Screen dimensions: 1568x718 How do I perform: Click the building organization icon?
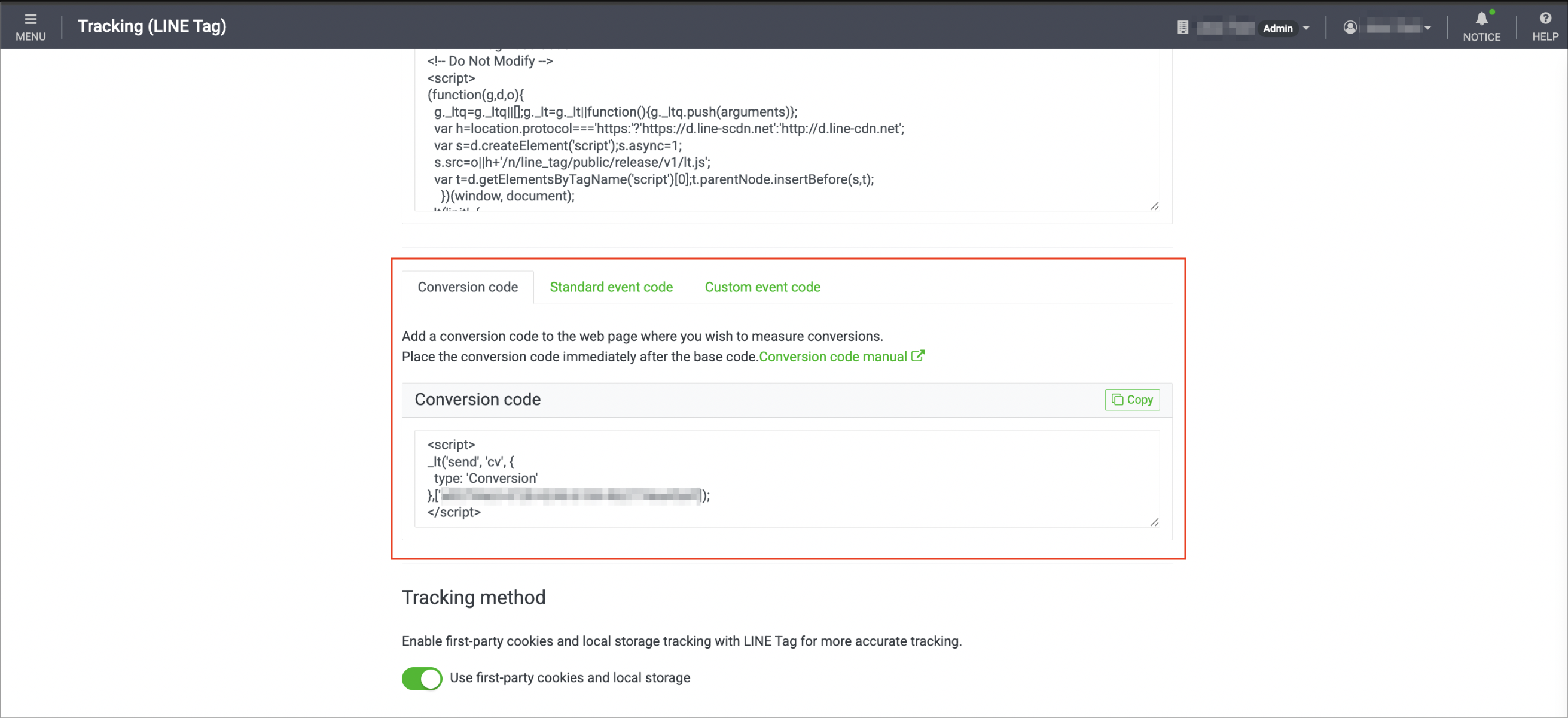click(x=1182, y=28)
